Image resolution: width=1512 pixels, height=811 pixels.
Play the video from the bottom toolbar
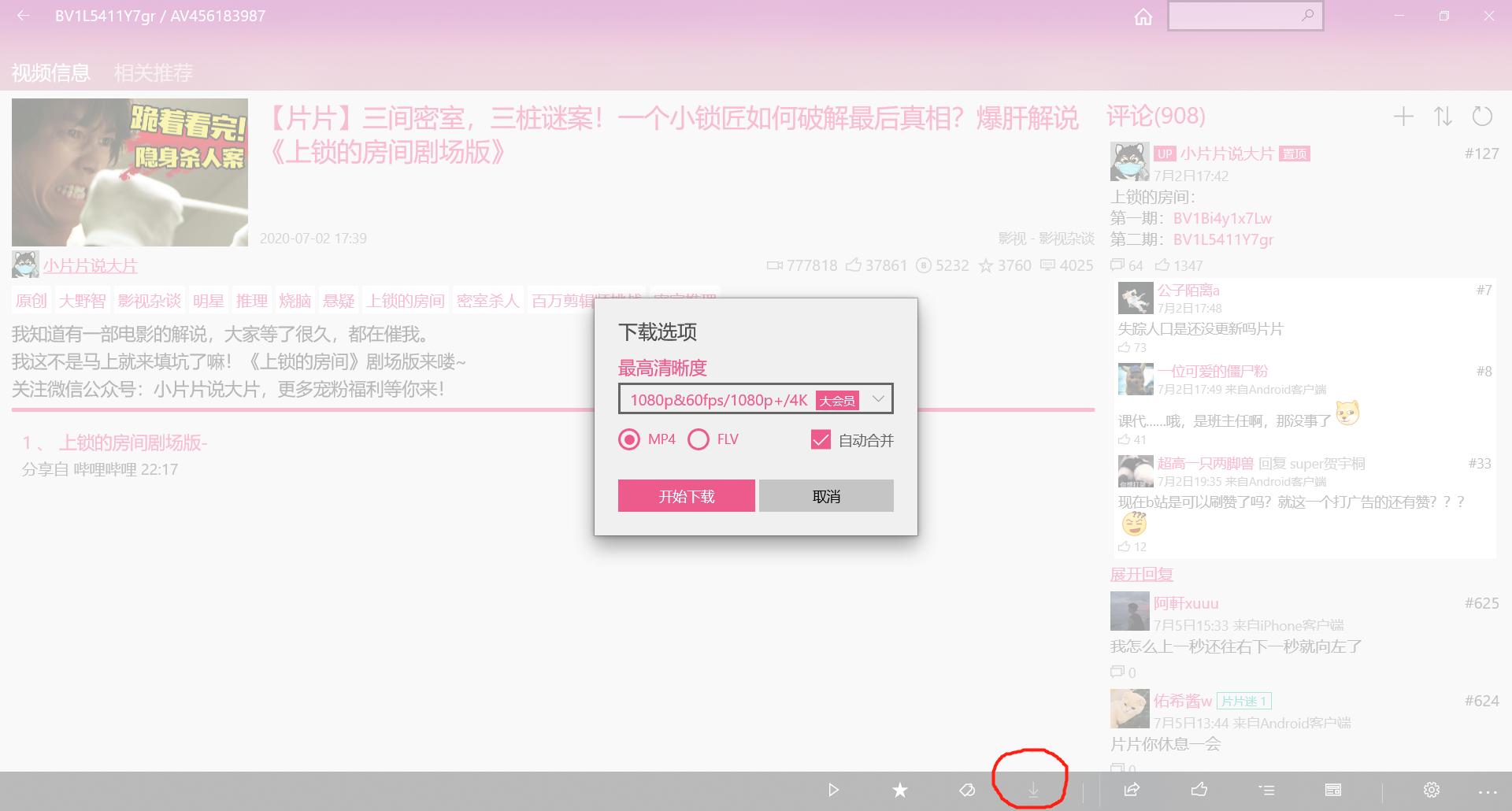pyautogui.click(x=833, y=790)
